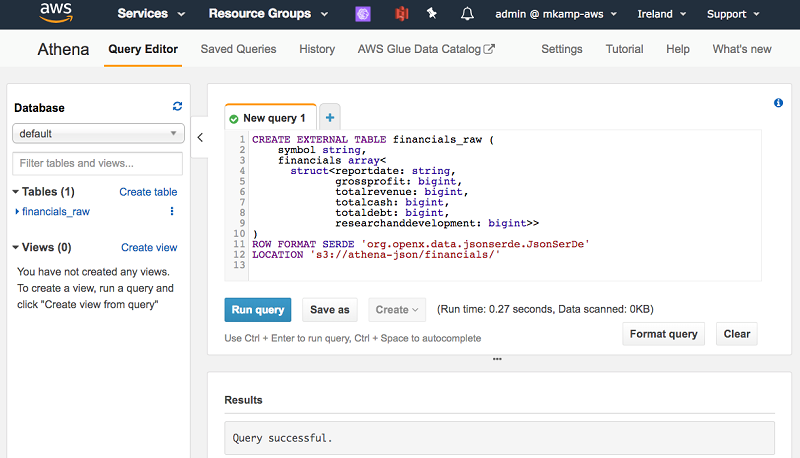Open the Resource Groups dropdown
Viewport: 800px width, 458px height.
click(268, 14)
